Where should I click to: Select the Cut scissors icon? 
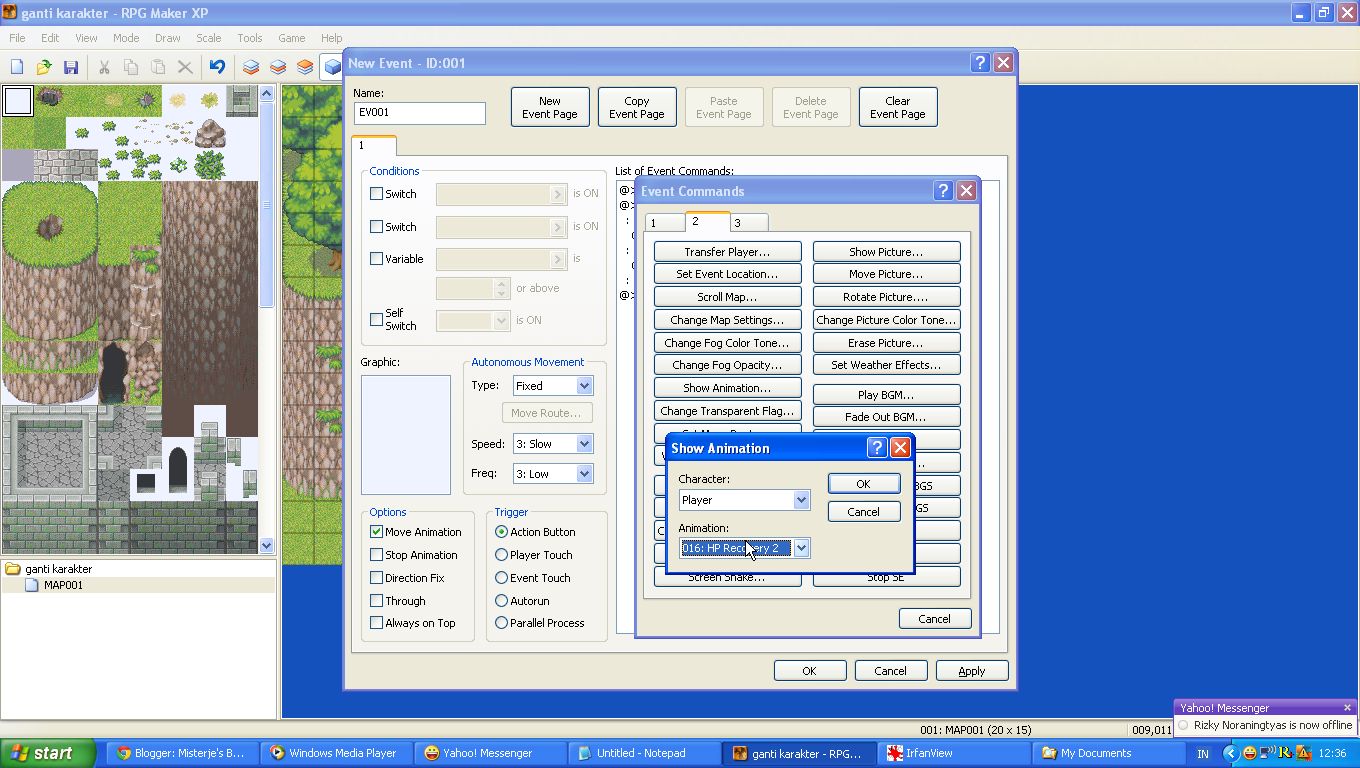click(104, 66)
